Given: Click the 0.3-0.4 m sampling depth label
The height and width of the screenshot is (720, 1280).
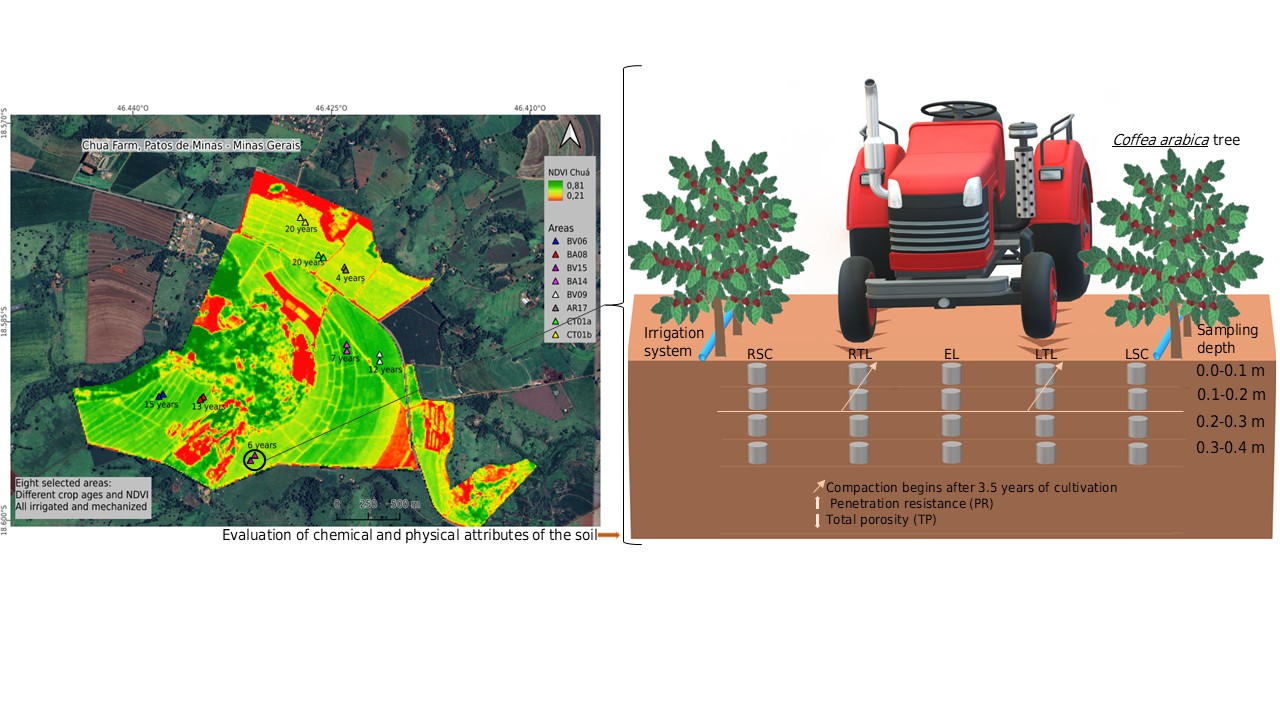Looking at the screenshot, I should click(1230, 447).
